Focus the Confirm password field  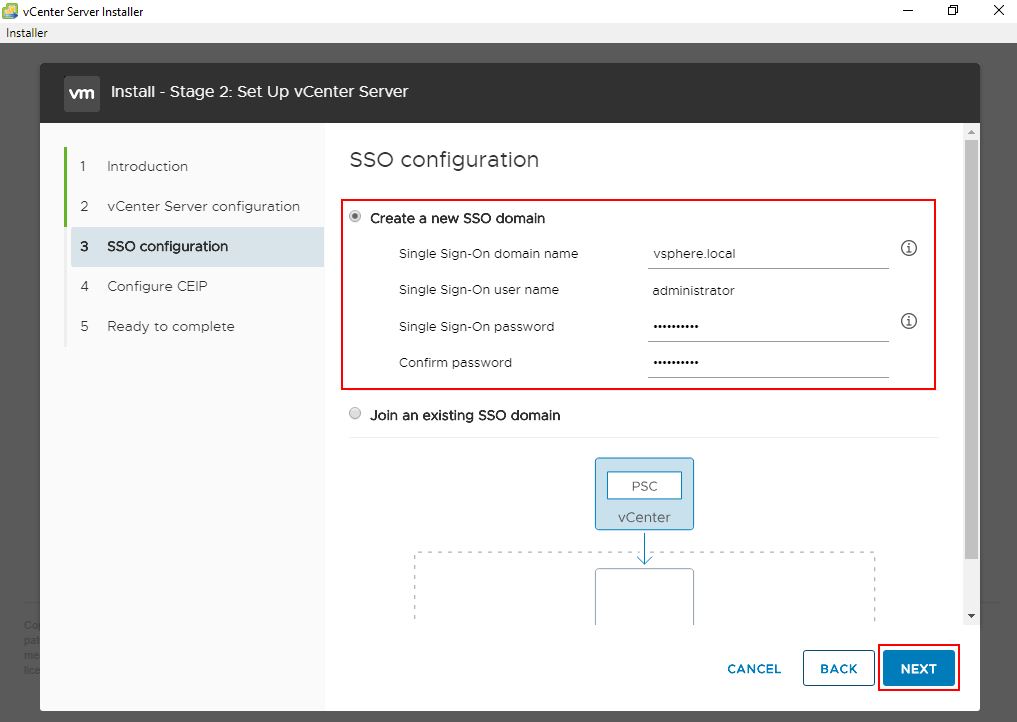[x=768, y=363]
